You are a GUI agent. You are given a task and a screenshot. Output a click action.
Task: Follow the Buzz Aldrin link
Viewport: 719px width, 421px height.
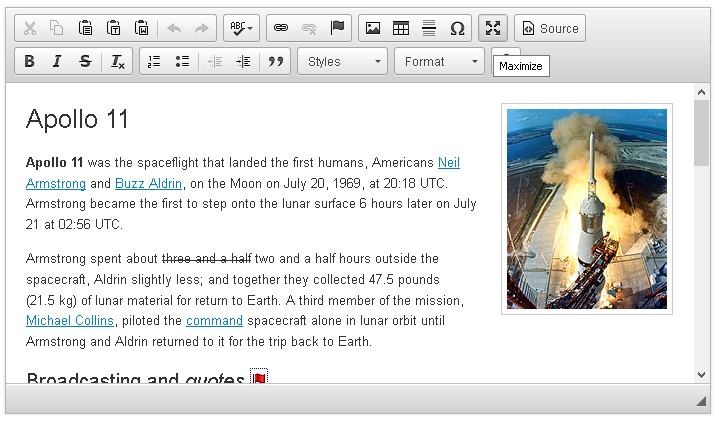point(148,183)
